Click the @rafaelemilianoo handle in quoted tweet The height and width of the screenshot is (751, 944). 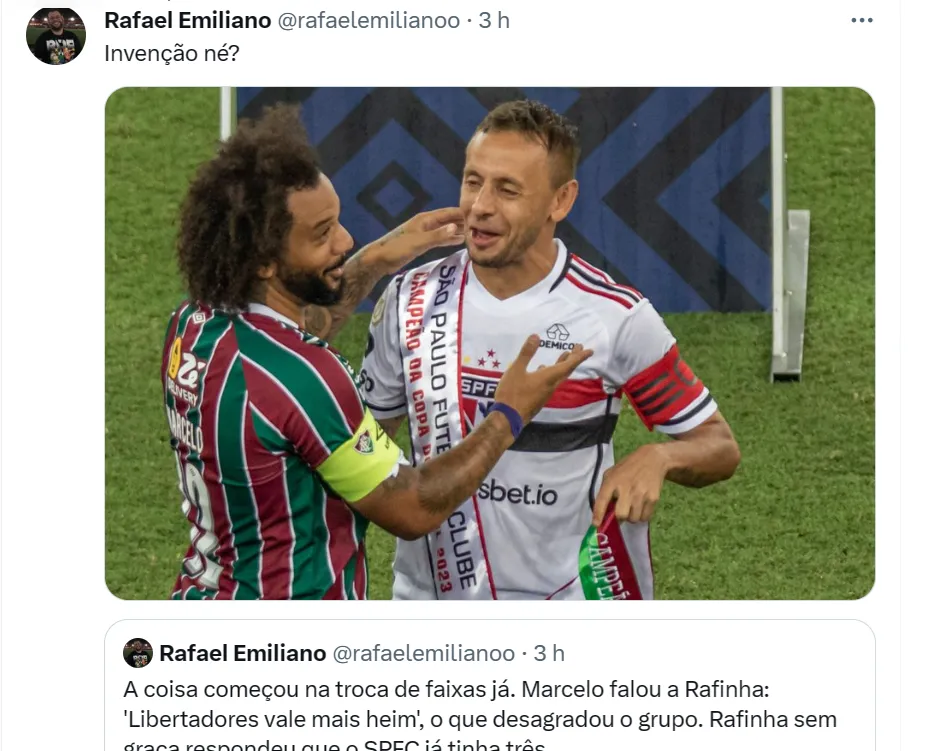[x=424, y=653]
